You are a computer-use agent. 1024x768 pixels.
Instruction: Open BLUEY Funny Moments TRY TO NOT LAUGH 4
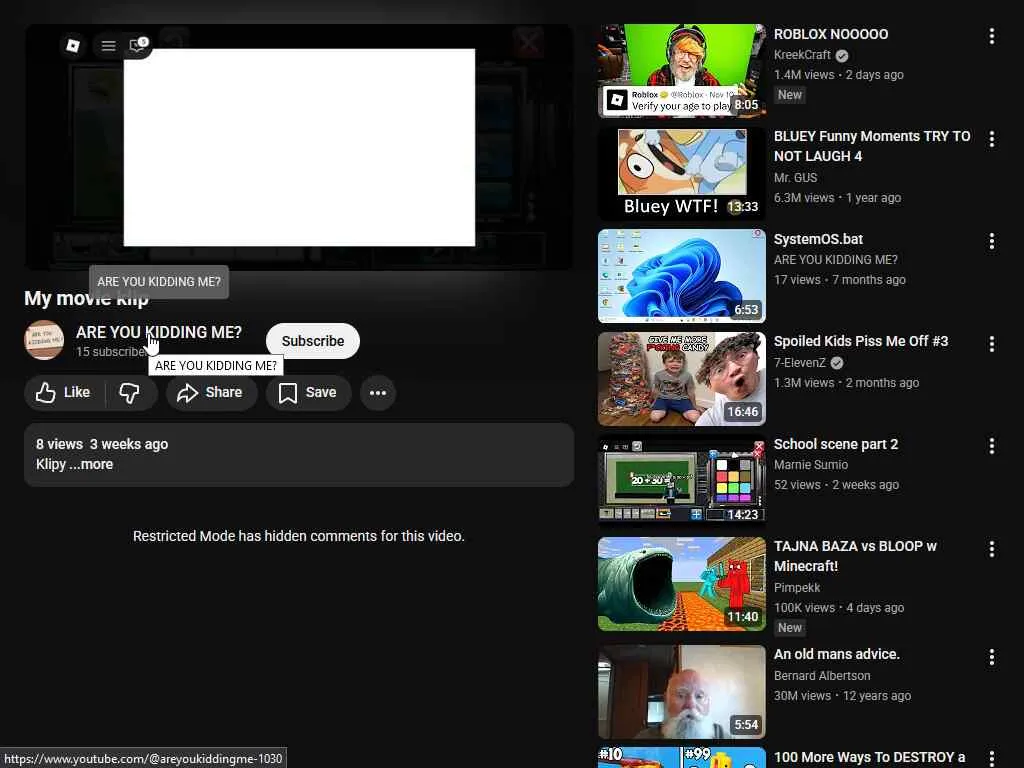tap(872, 146)
